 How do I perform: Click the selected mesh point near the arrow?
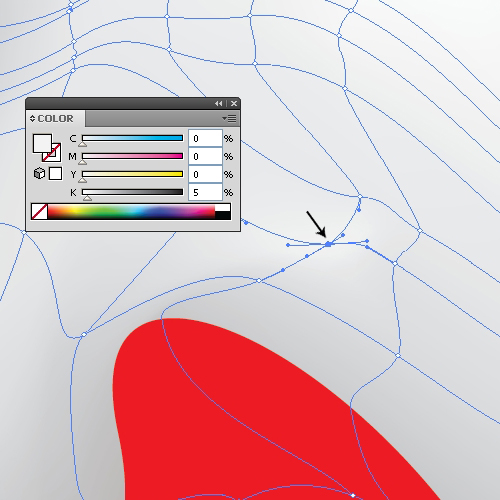(x=328, y=244)
